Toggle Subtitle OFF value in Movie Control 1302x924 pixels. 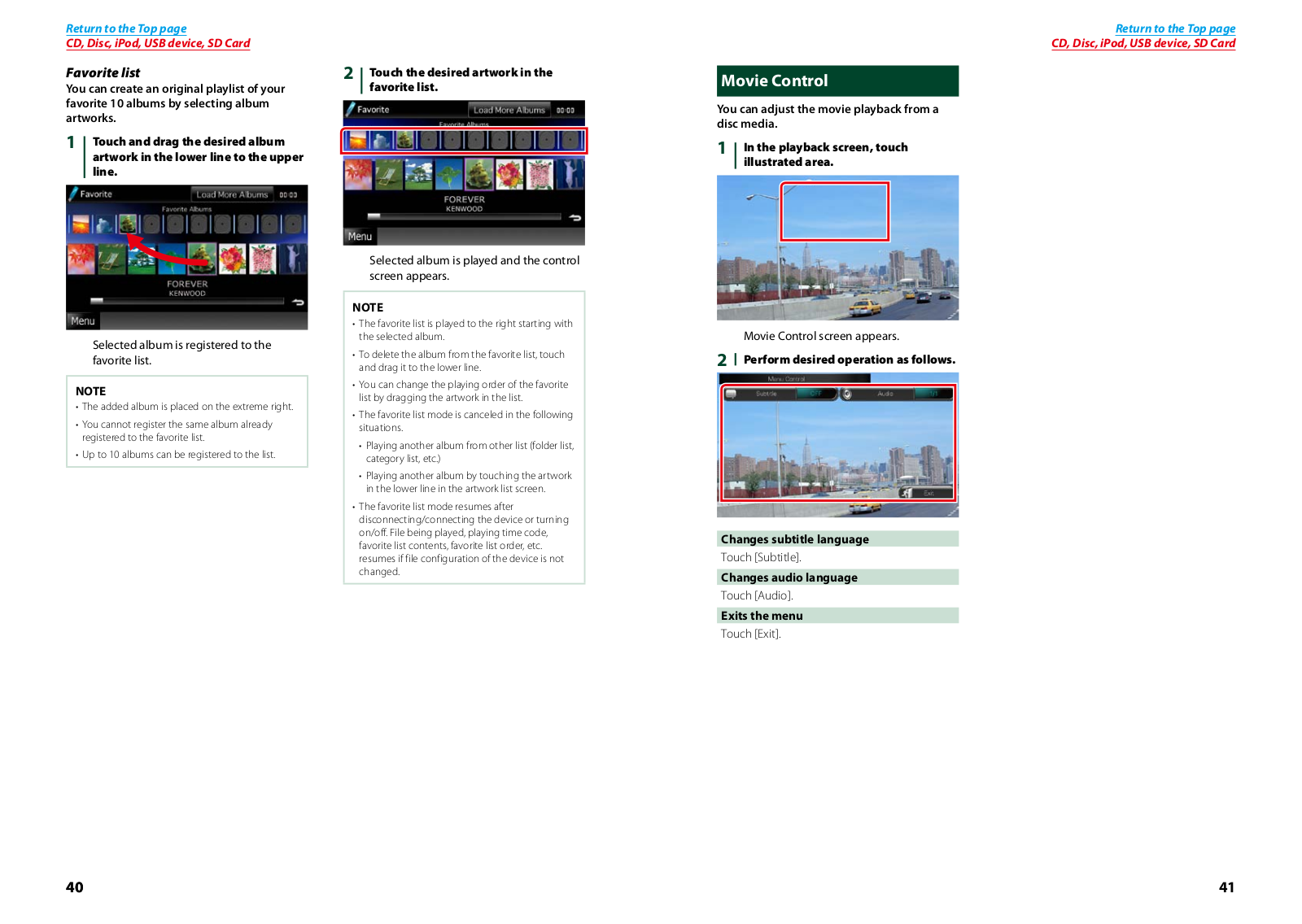pyautogui.click(x=815, y=394)
